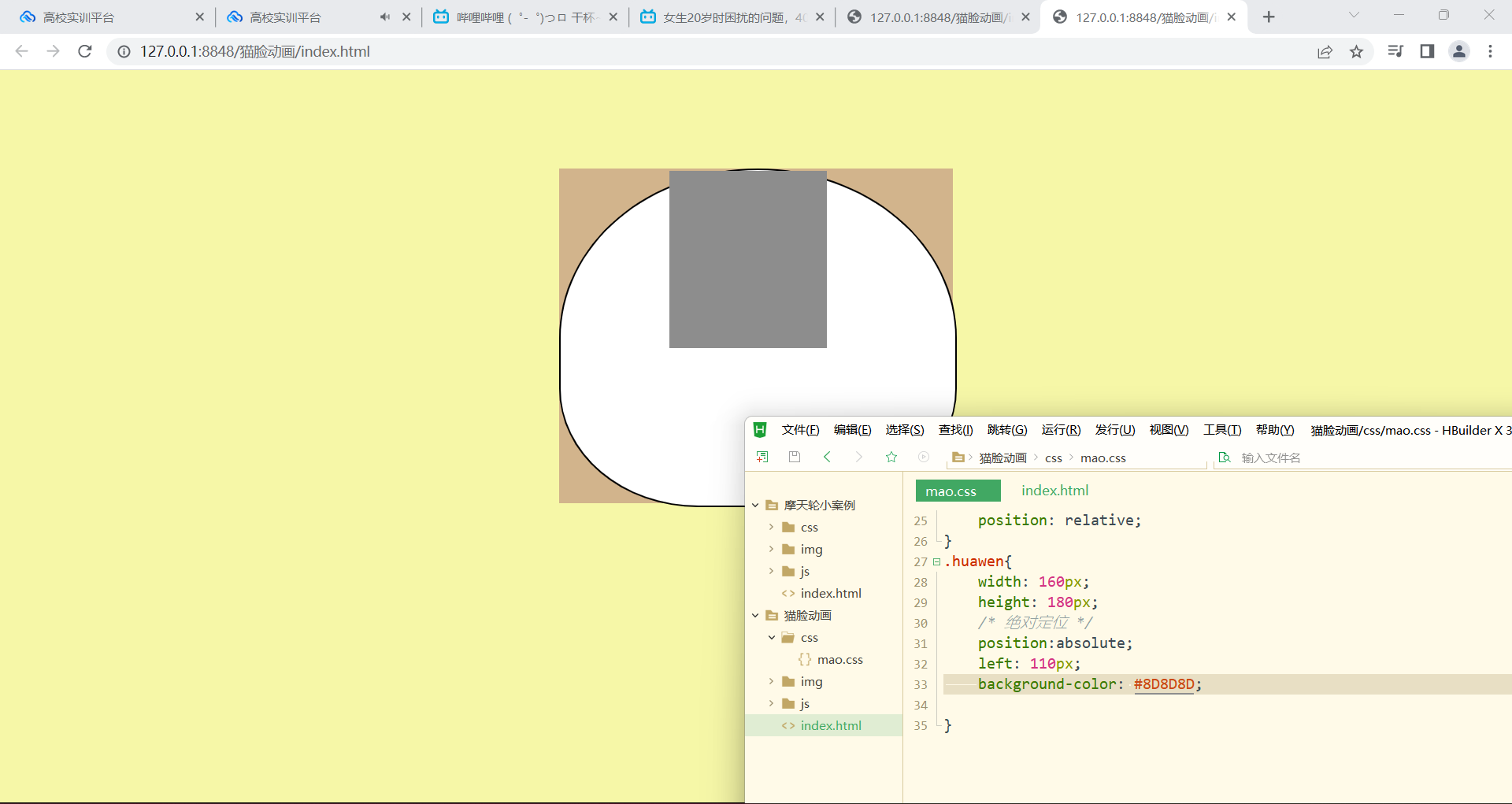View site information icon in address bar
The width and height of the screenshot is (1512, 804).
point(124,51)
